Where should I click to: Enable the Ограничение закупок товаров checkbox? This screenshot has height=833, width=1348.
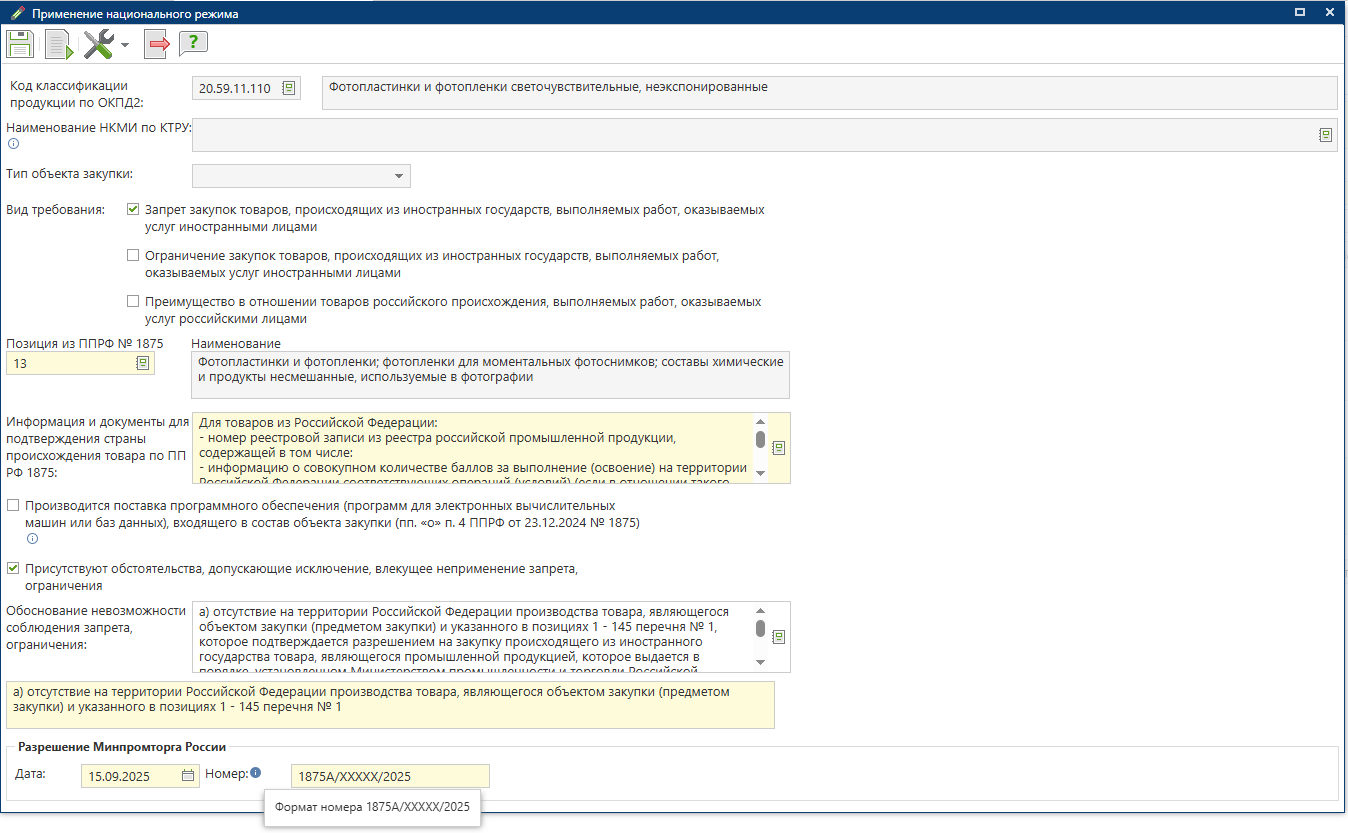(133, 255)
